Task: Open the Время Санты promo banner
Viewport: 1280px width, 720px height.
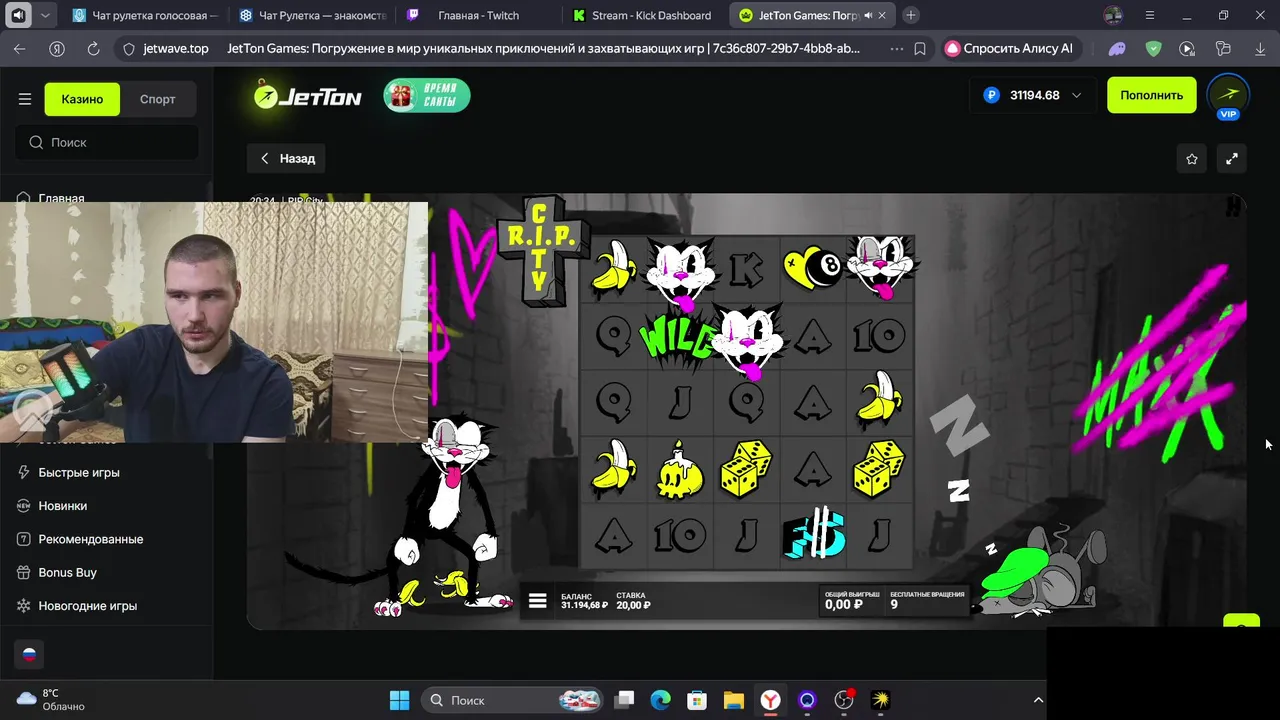Action: pos(427,95)
